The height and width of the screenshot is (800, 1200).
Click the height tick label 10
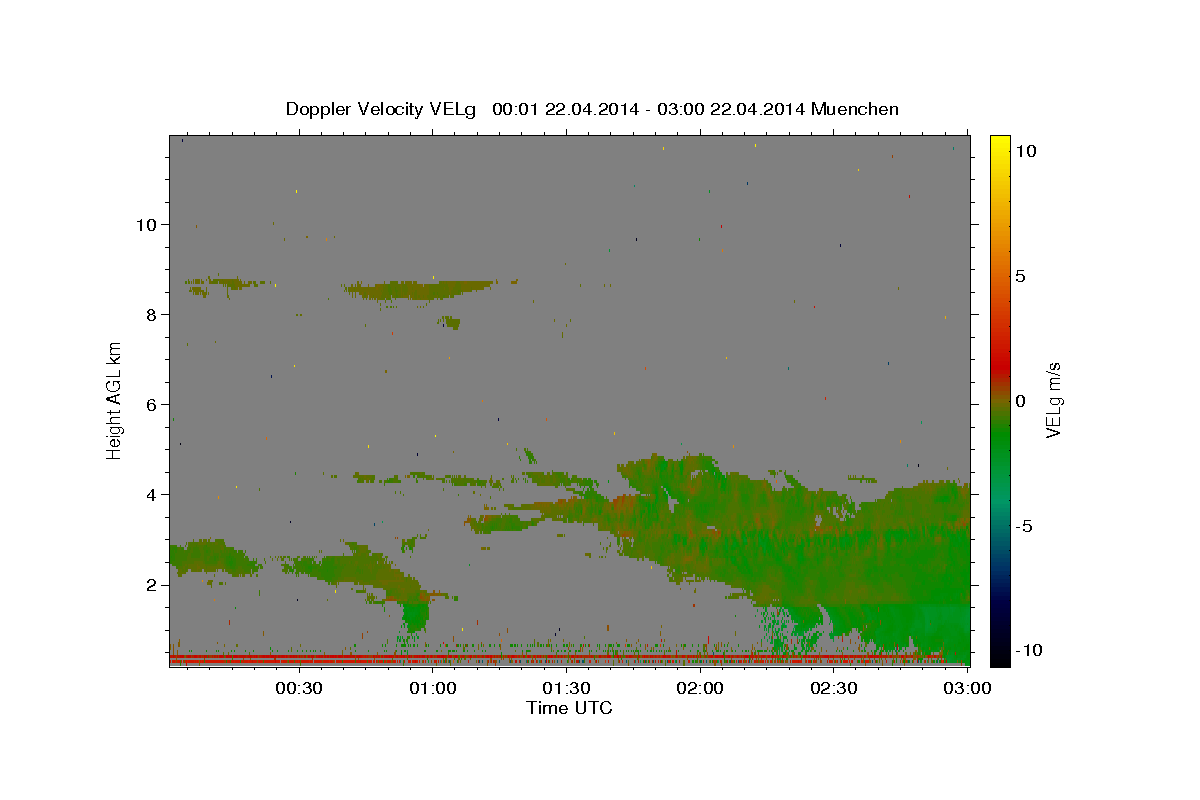[x=145, y=224]
